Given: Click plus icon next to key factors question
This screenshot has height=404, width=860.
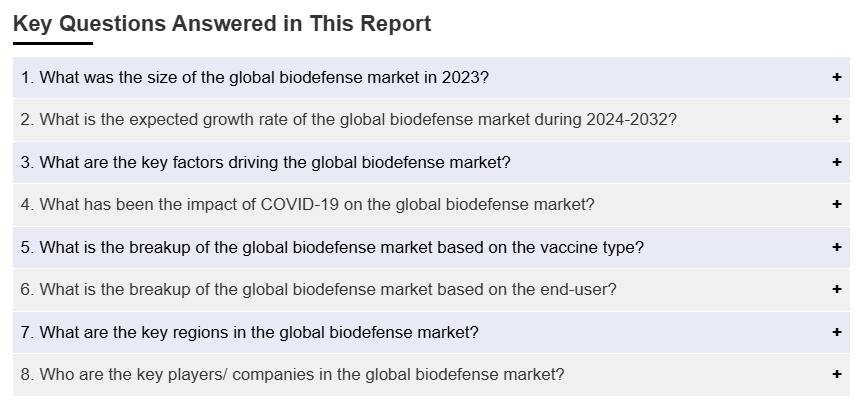Looking at the screenshot, I should point(836,162).
